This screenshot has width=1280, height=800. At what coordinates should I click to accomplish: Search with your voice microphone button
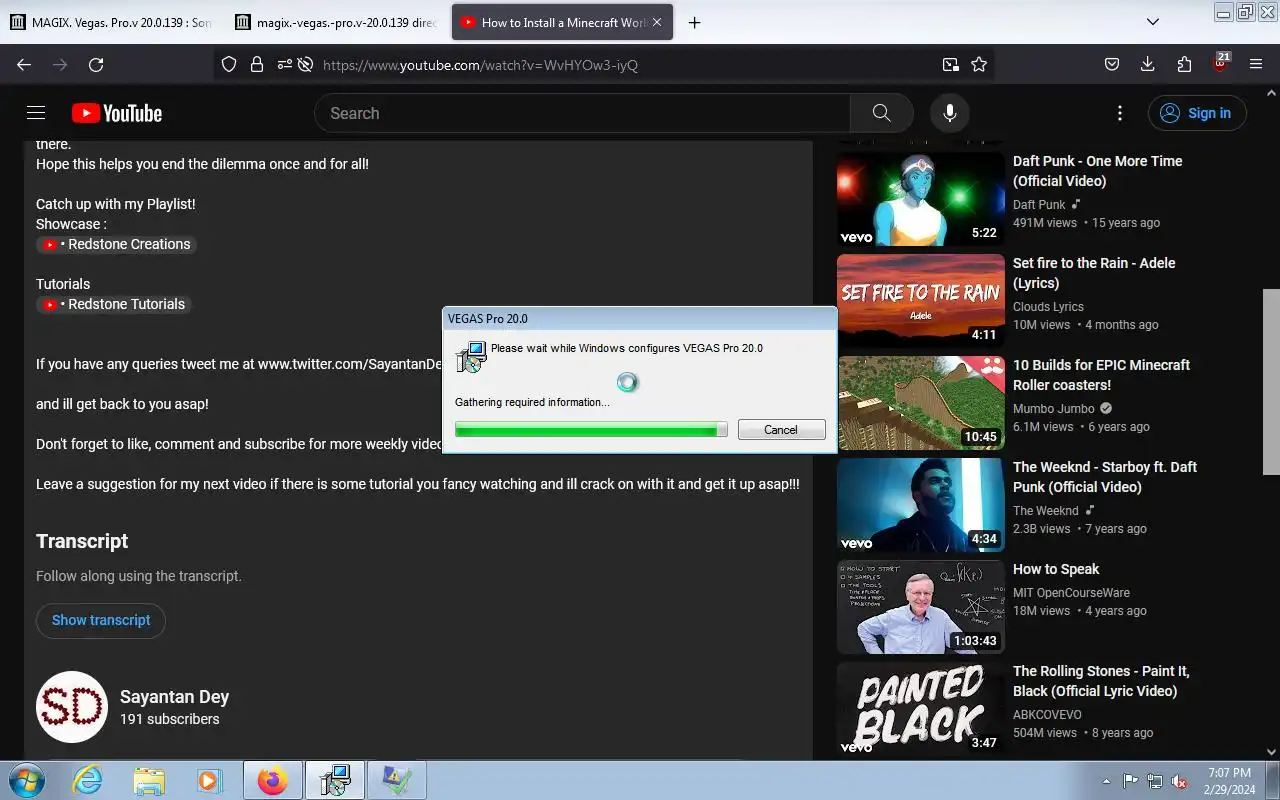point(950,113)
